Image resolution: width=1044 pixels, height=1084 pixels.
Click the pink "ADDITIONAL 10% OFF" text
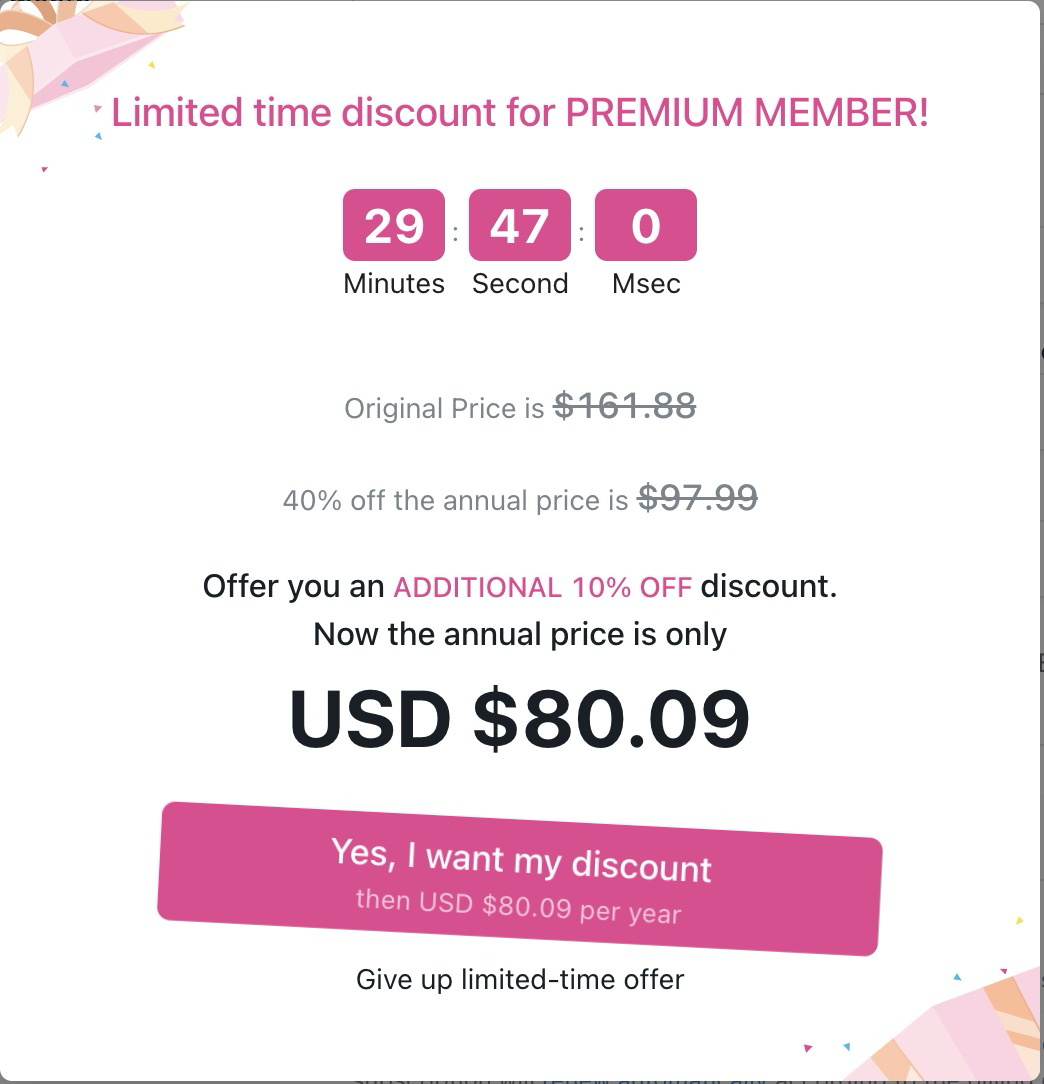542,586
